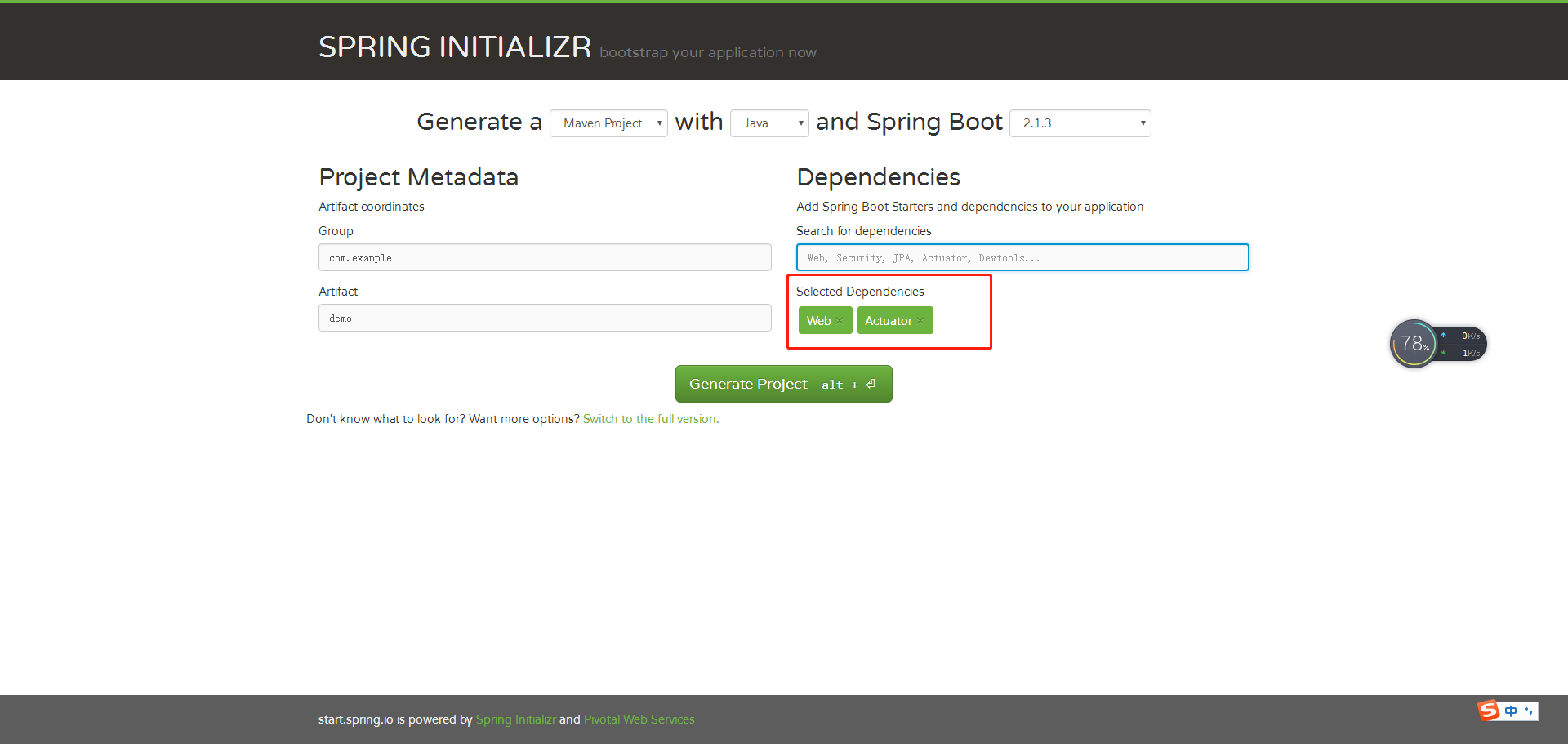Open the Maven Project type dropdown

(x=608, y=123)
